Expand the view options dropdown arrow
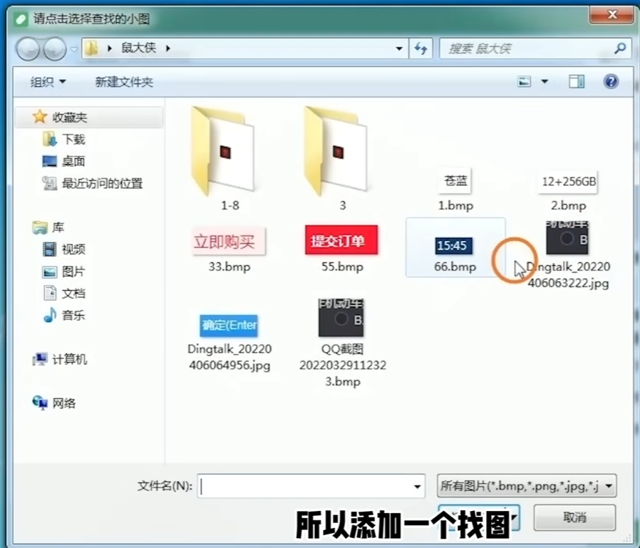640x548 pixels. tap(544, 81)
